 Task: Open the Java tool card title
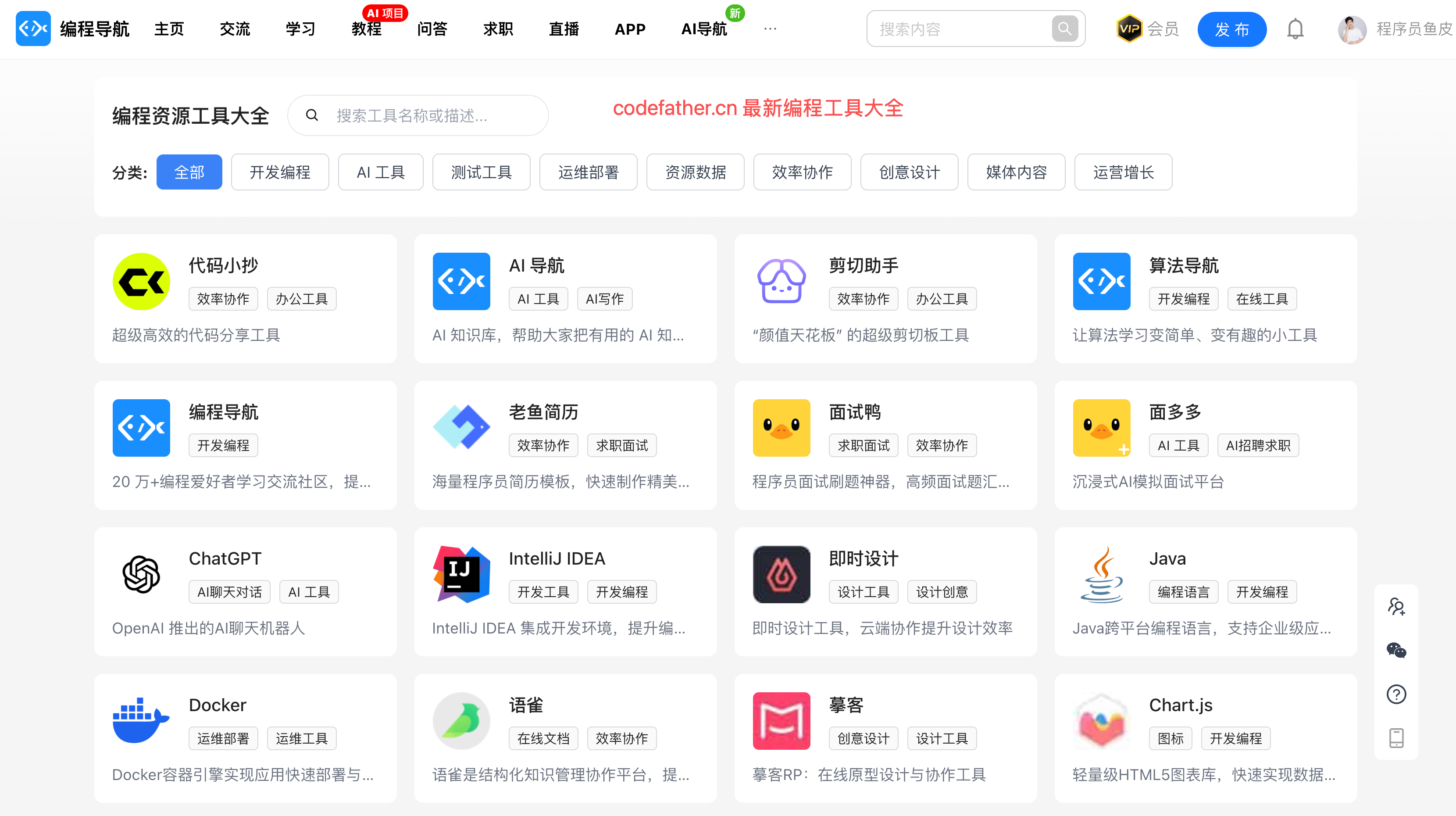[1167, 558]
